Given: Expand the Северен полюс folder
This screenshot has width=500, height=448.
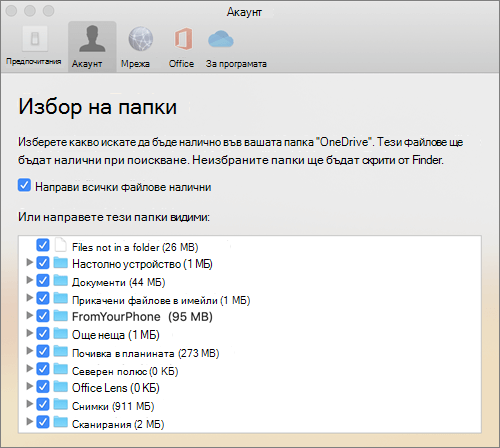Looking at the screenshot, I should (29, 368).
